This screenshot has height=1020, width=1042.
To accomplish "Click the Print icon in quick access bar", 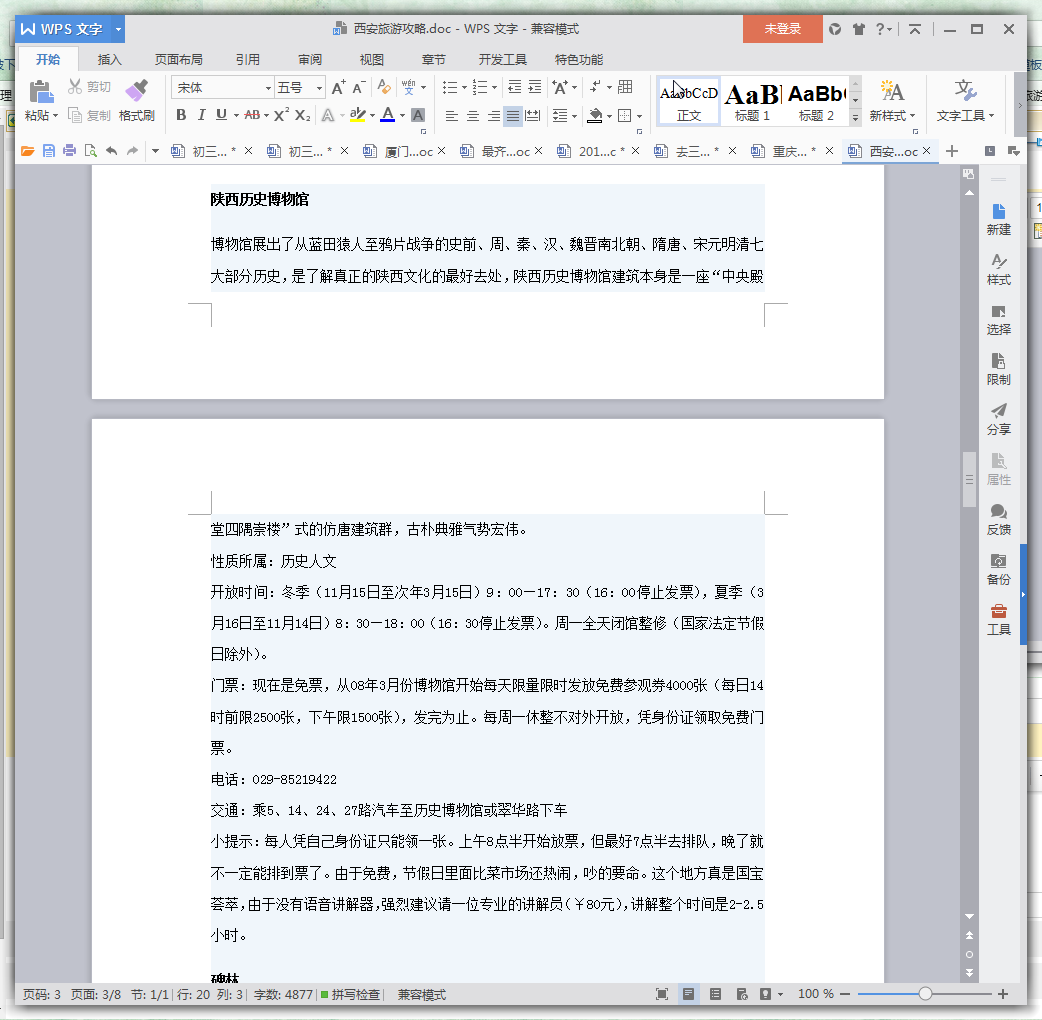I will coord(69,151).
